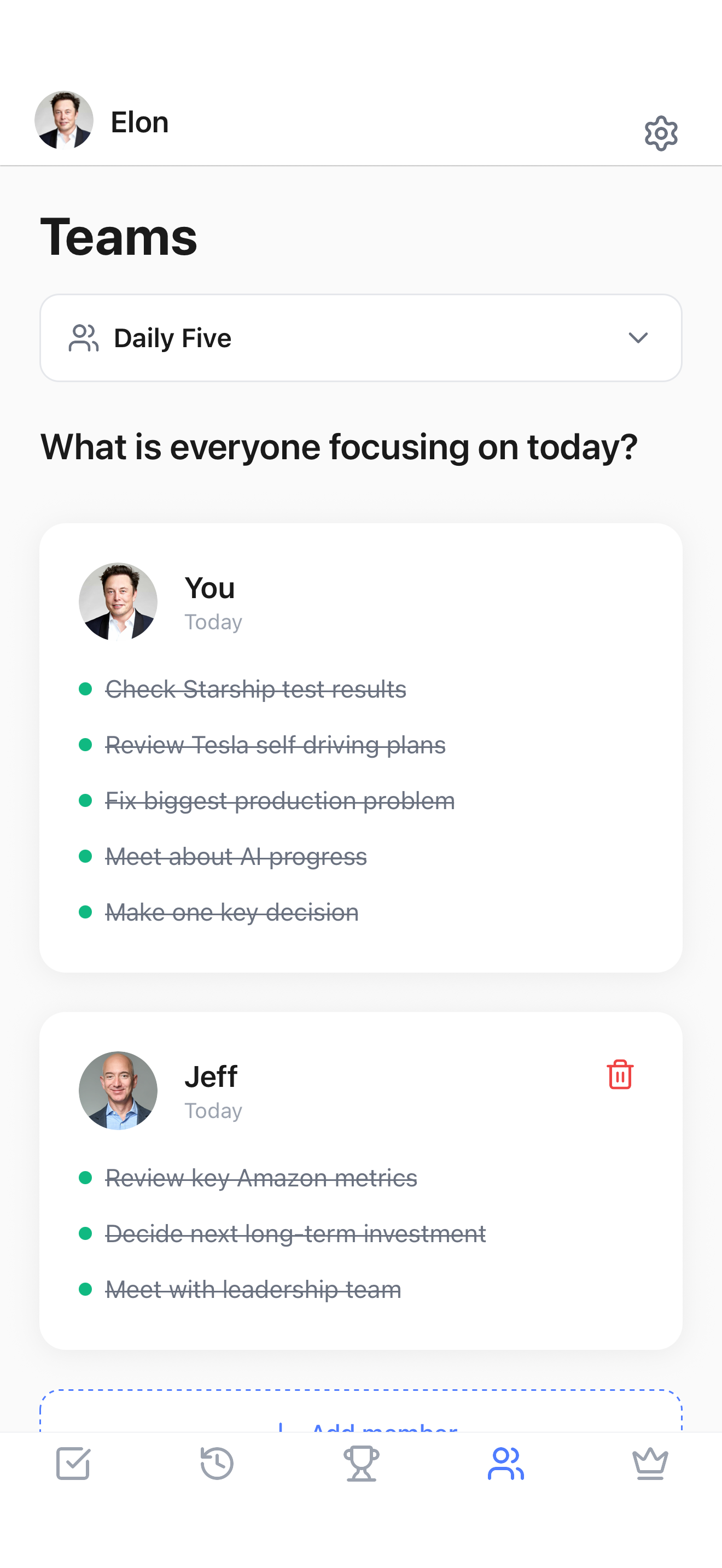Image resolution: width=722 pixels, height=1568 pixels.
Task: Open the history clock tab
Action: pyautogui.click(x=217, y=1464)
